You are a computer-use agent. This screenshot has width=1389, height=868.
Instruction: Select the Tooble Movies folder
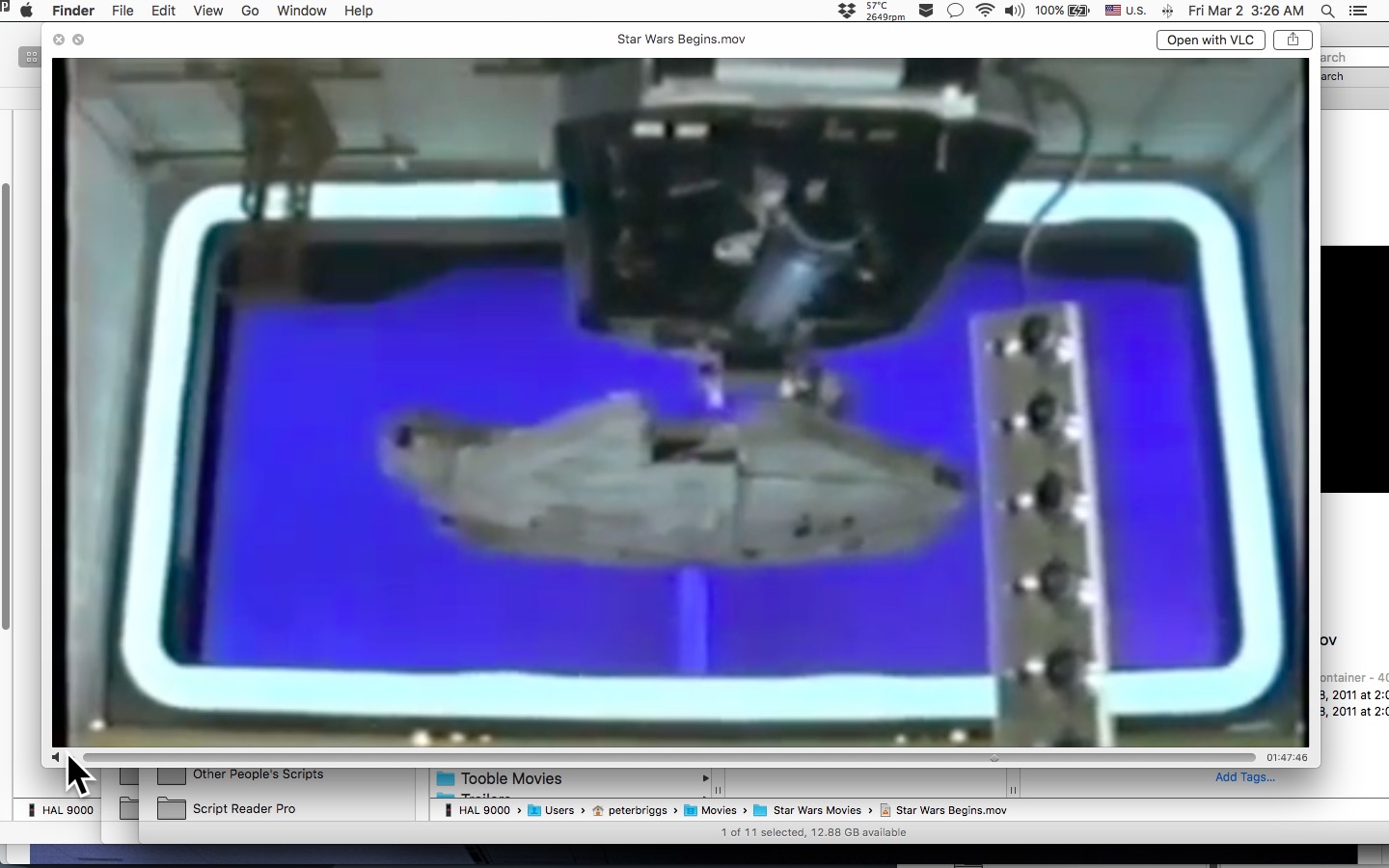pyautogui.click(x=511, y=778)
